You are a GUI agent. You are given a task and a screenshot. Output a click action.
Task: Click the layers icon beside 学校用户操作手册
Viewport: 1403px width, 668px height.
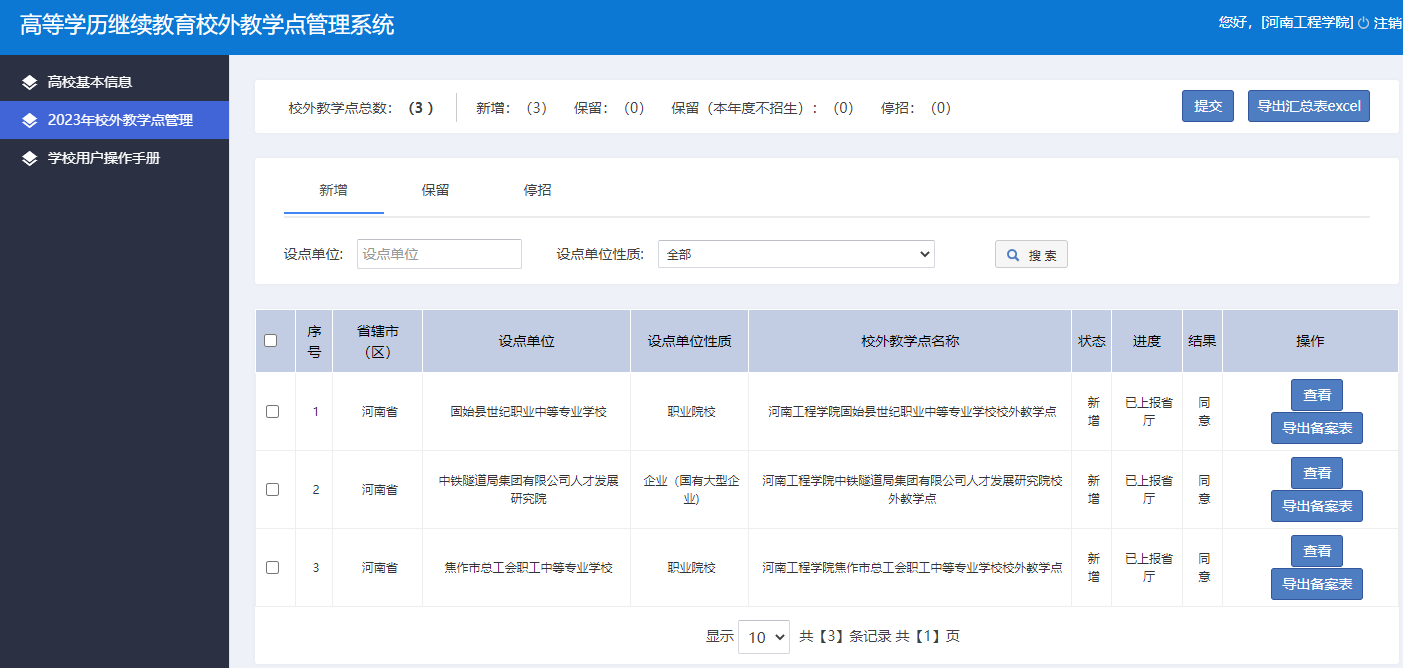coord(29,158)
